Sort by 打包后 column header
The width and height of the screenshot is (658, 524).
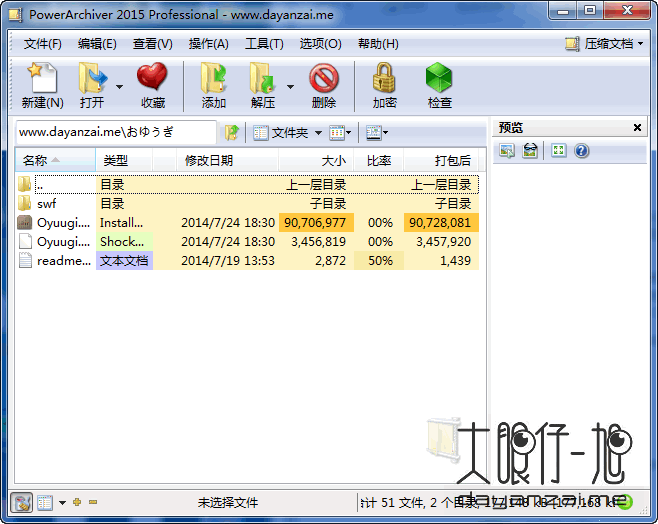[x=441, y=160]
